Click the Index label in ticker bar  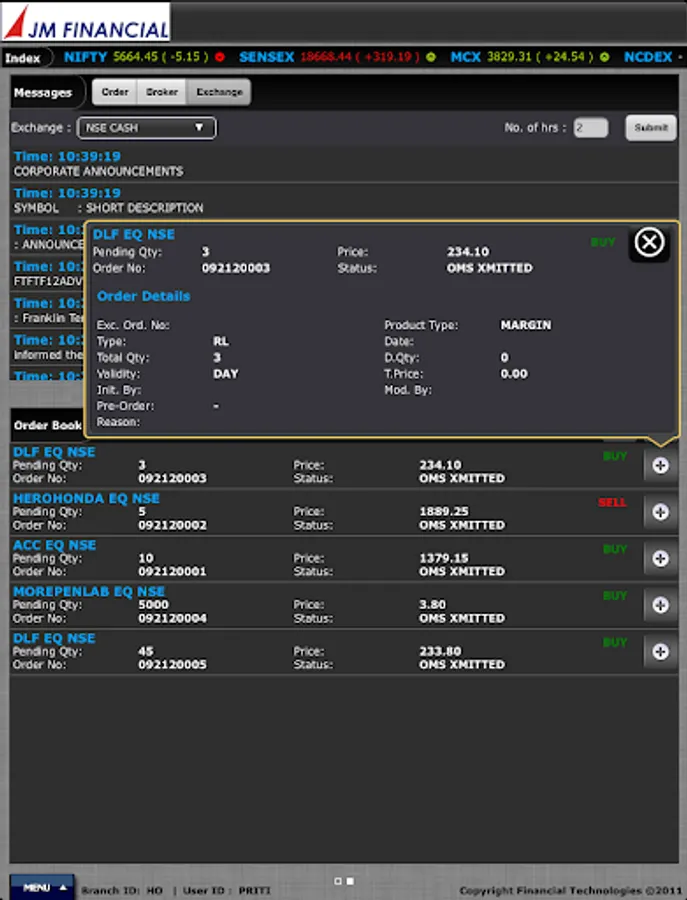pos(23,58)
